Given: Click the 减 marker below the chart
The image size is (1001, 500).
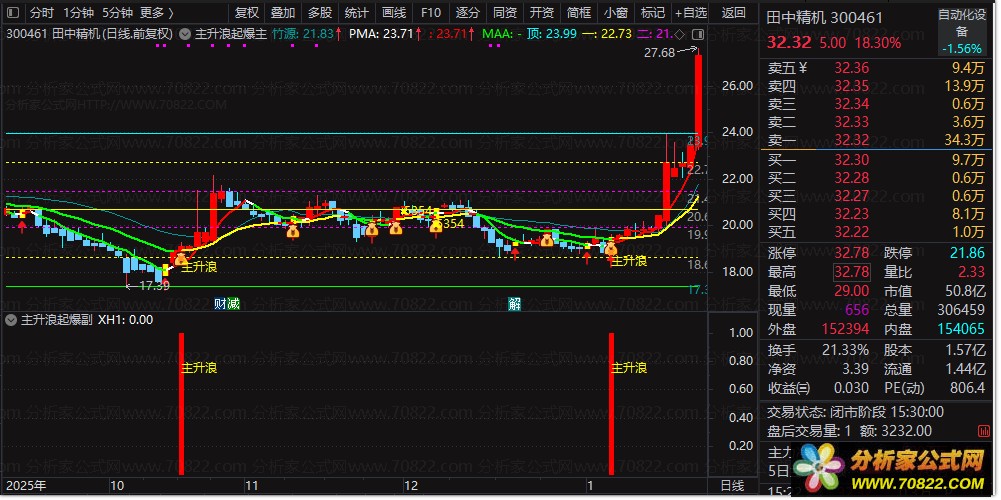Looking at the screenshot, I should tap(233, 304).
